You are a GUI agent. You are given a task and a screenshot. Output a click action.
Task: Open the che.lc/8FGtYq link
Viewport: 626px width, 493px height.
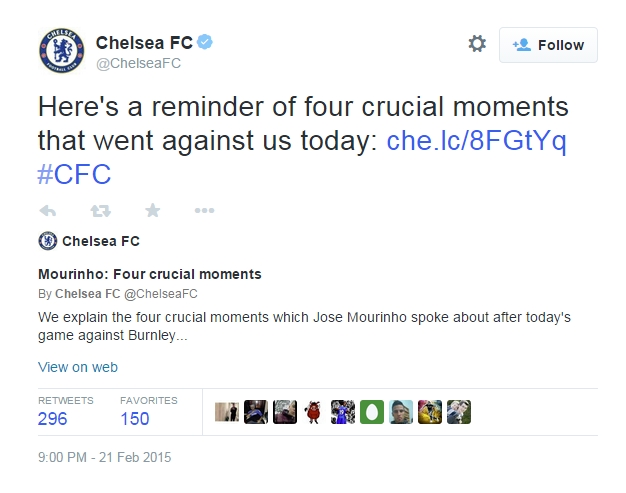pos(476,141)
